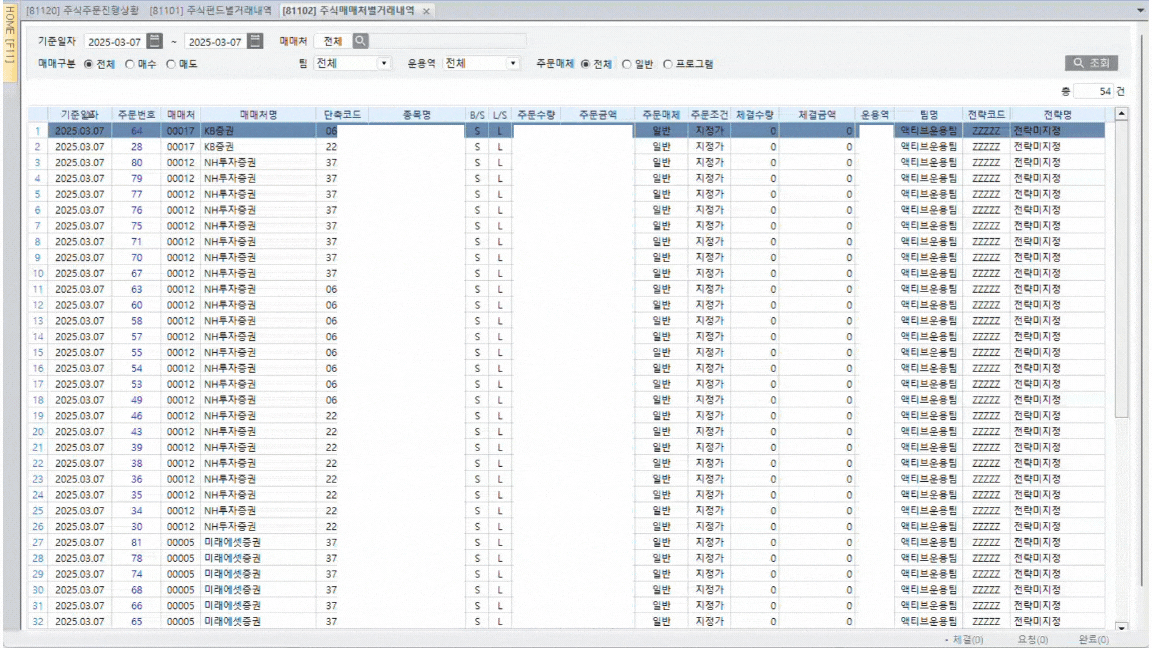This screenshot has height=648, width=1152.
Task: Select order number 64 cell
Action: pyautogui.click(x=137, y=131)
